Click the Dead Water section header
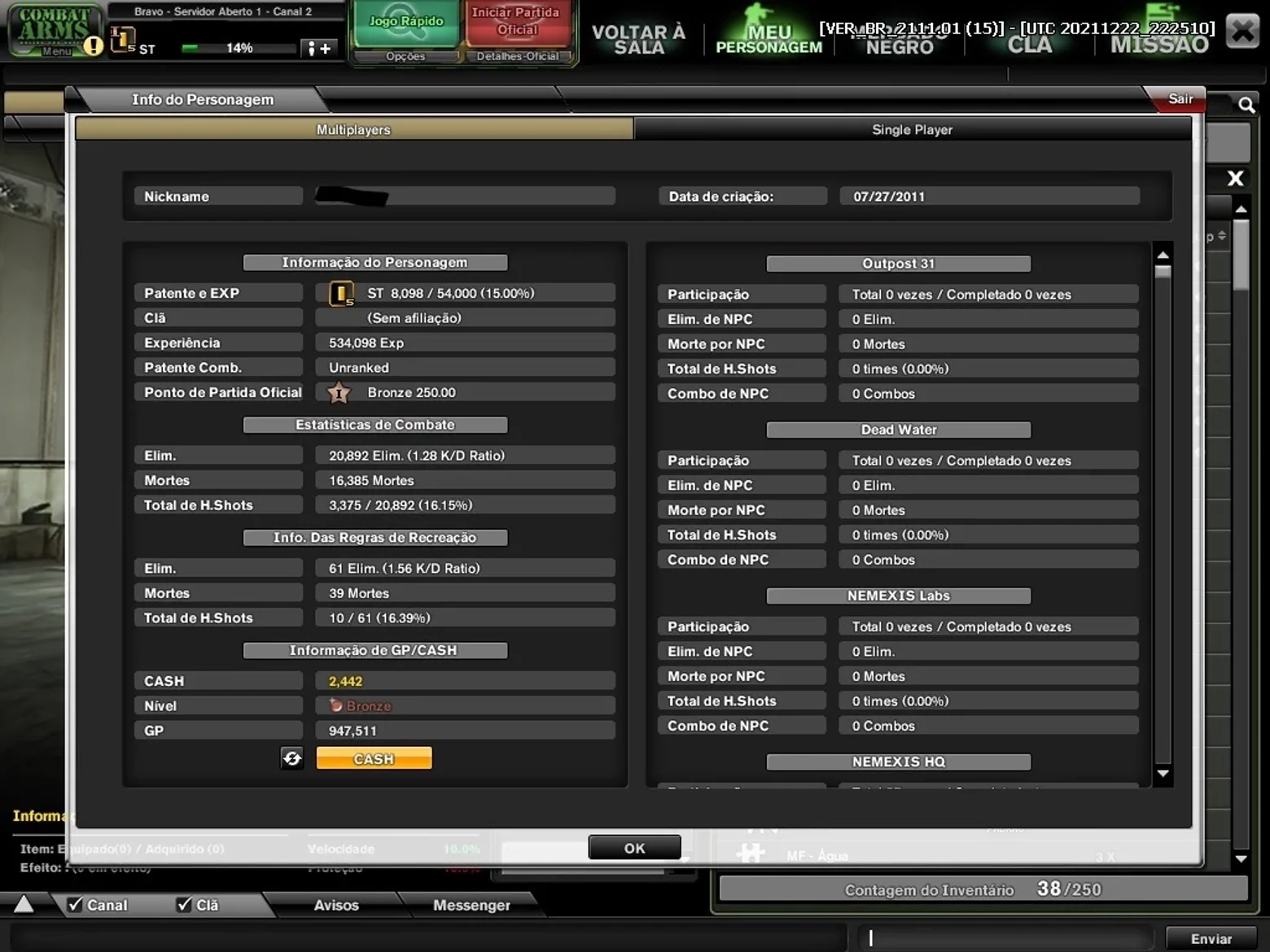 [x=899, y=430]
